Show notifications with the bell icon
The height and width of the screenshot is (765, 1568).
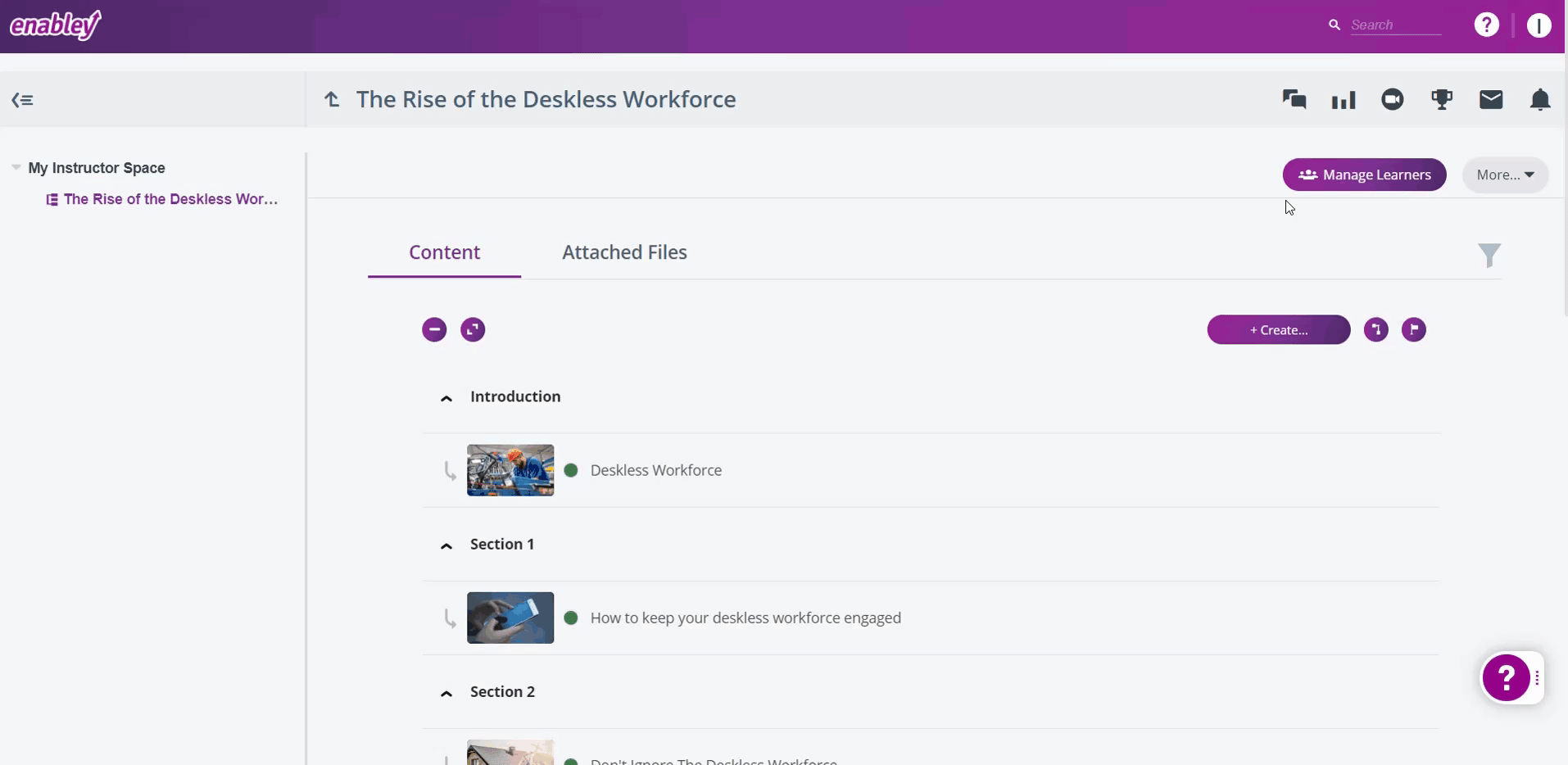tap(1540, 100)
